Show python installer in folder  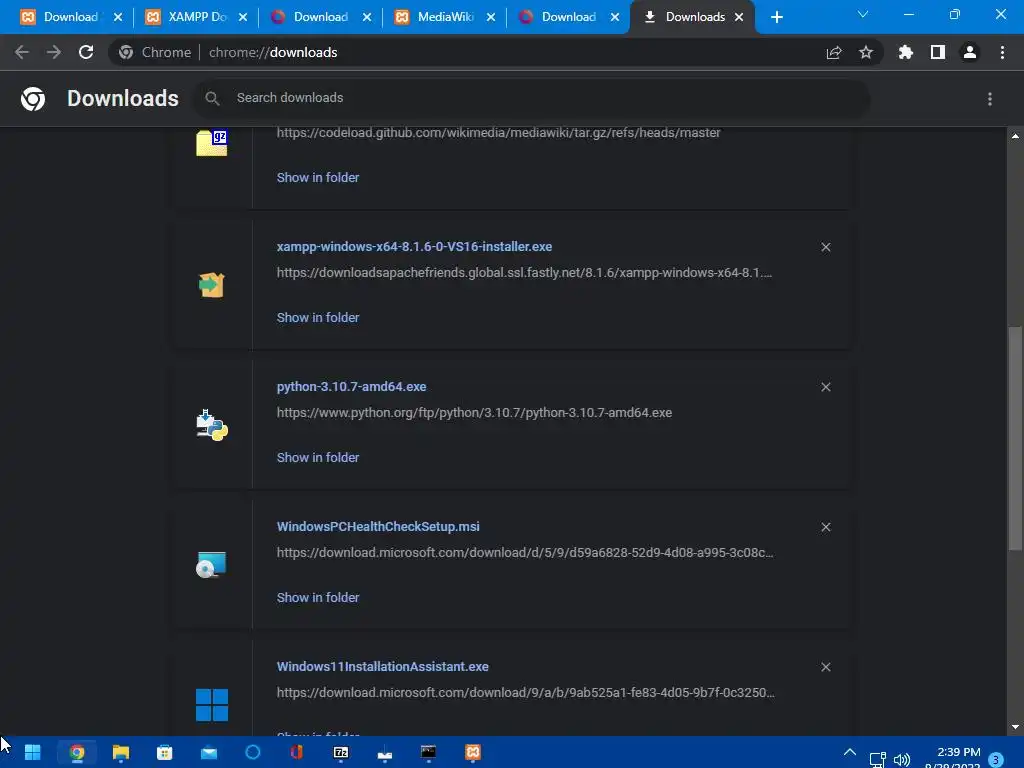[317, 458]
